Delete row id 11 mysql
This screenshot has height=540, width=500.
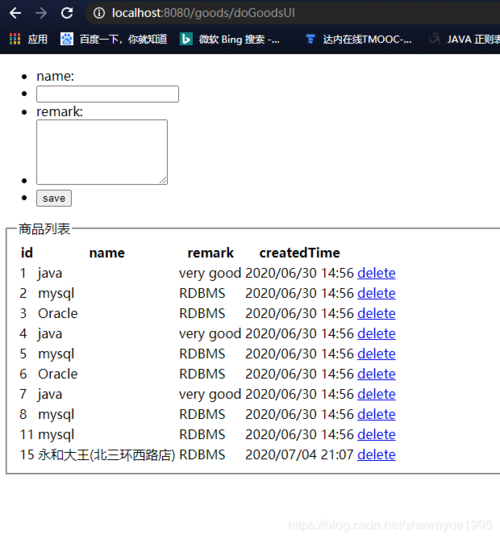376,435
